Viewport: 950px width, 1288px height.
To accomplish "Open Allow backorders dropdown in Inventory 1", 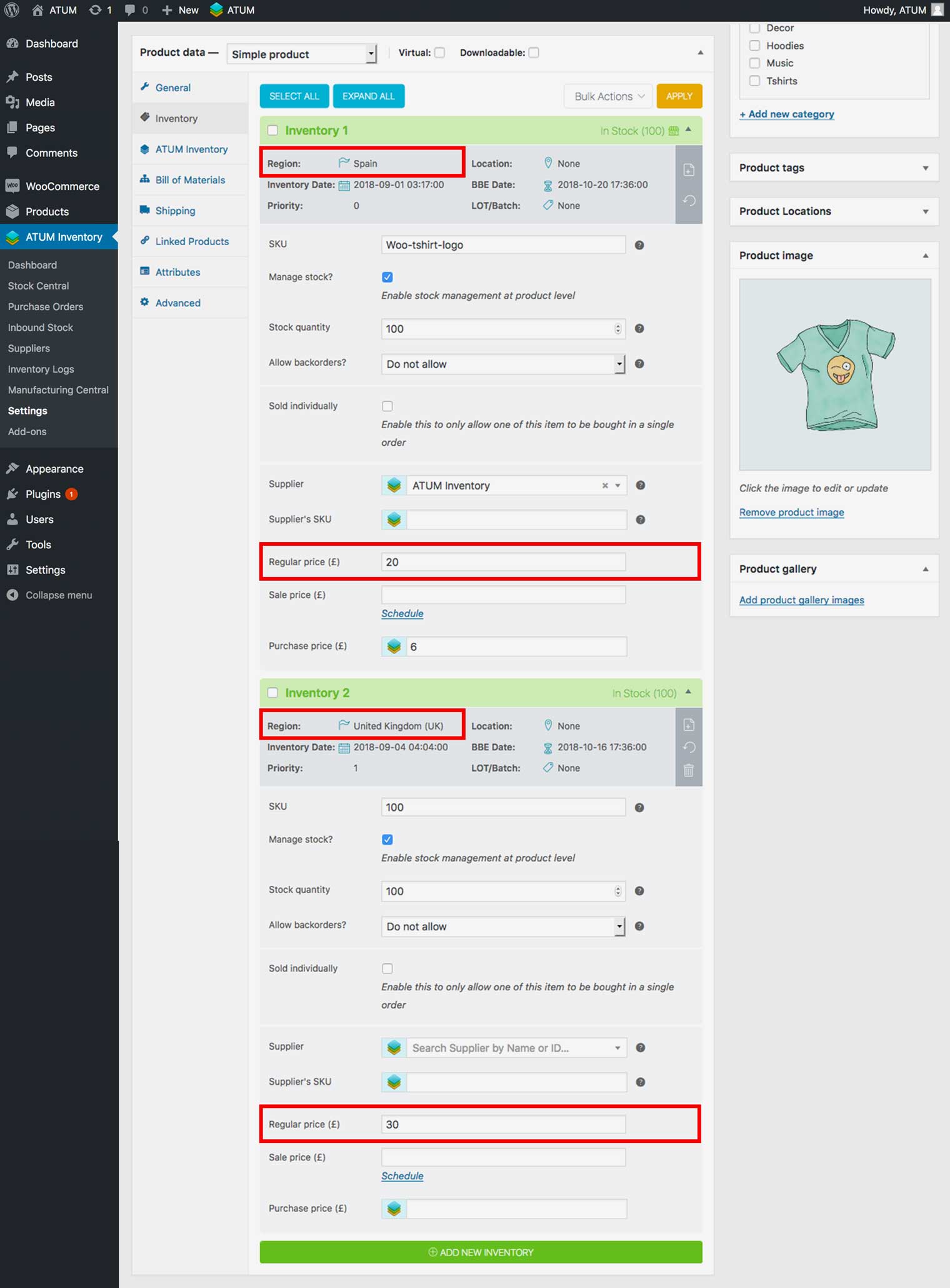I will (x=502, y=364).
